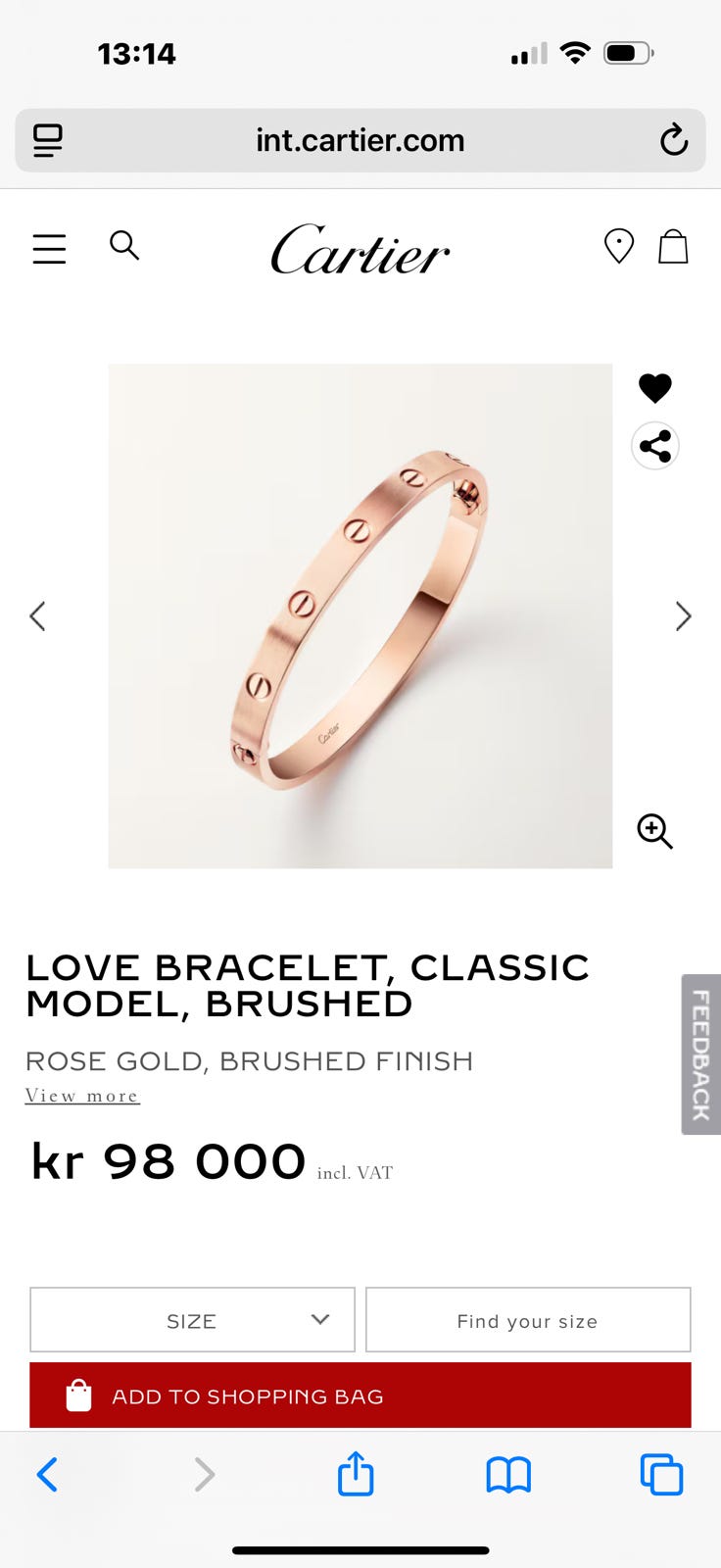Screen dimensions: 721x1568
Task: Click the Love bracelet product image
Action: pos(360,616)
